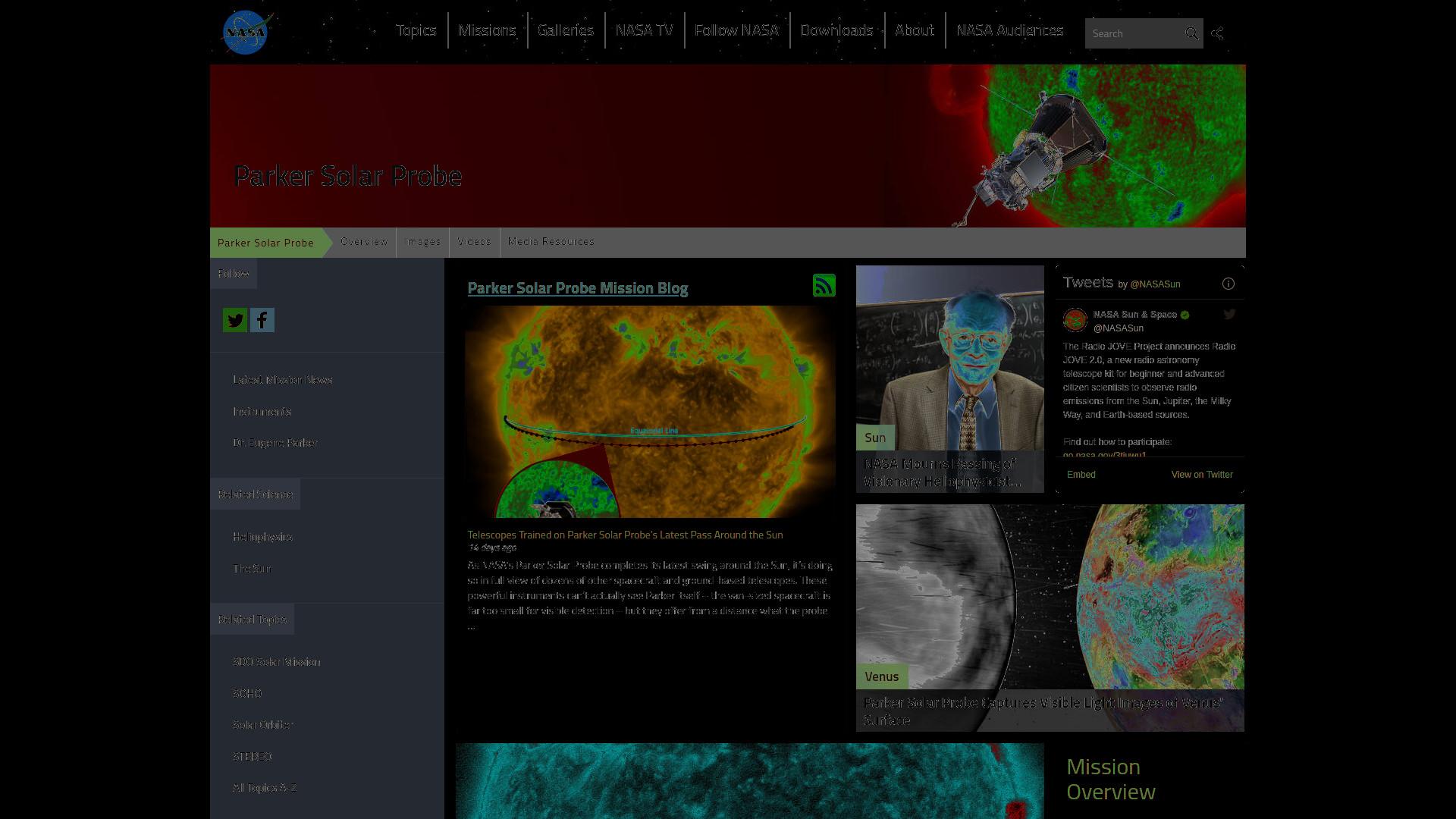Click the Venus topic tag
Screen dimensions: 1456x819
point(882,676)
